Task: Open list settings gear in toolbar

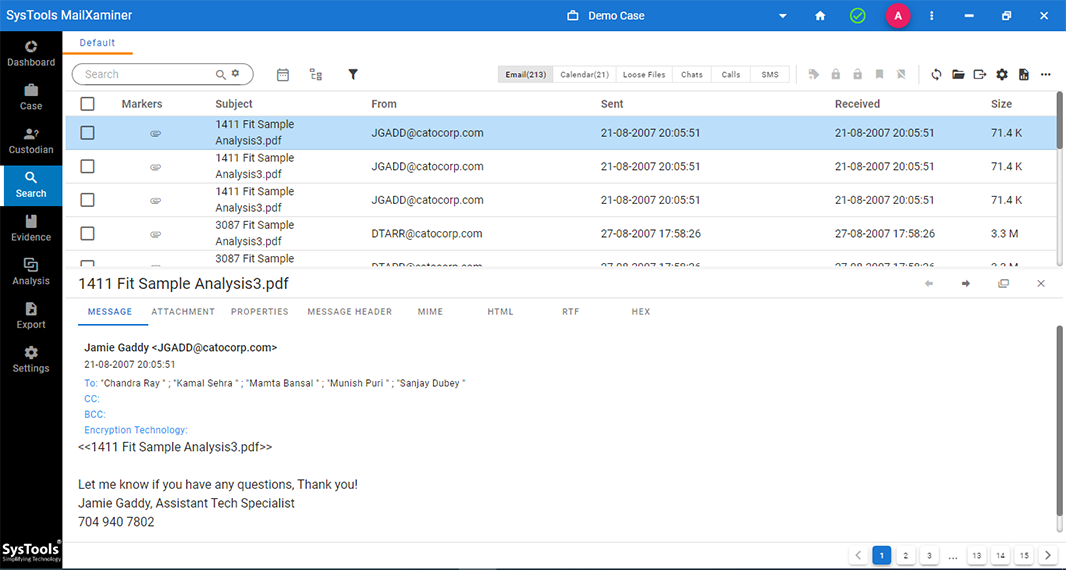Action: pyautogui.click(x=1001, y=75)
